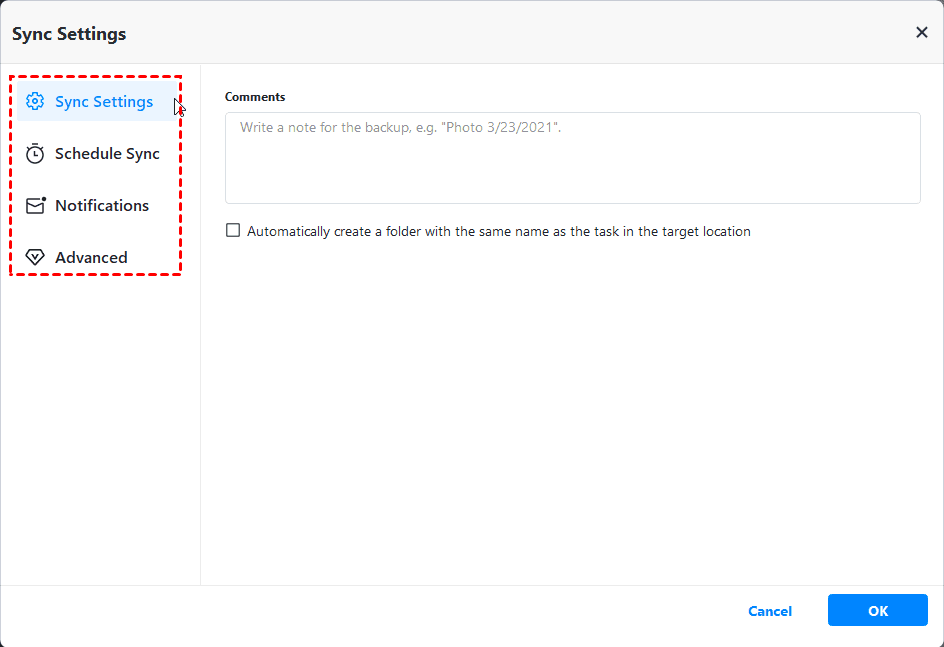Focus the Comments note text box

click(572, 158)
